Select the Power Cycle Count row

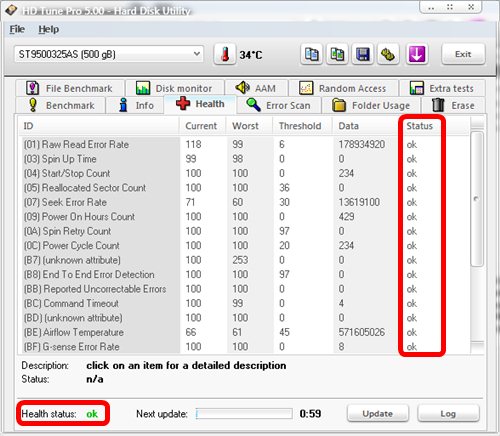coord(244,246)
